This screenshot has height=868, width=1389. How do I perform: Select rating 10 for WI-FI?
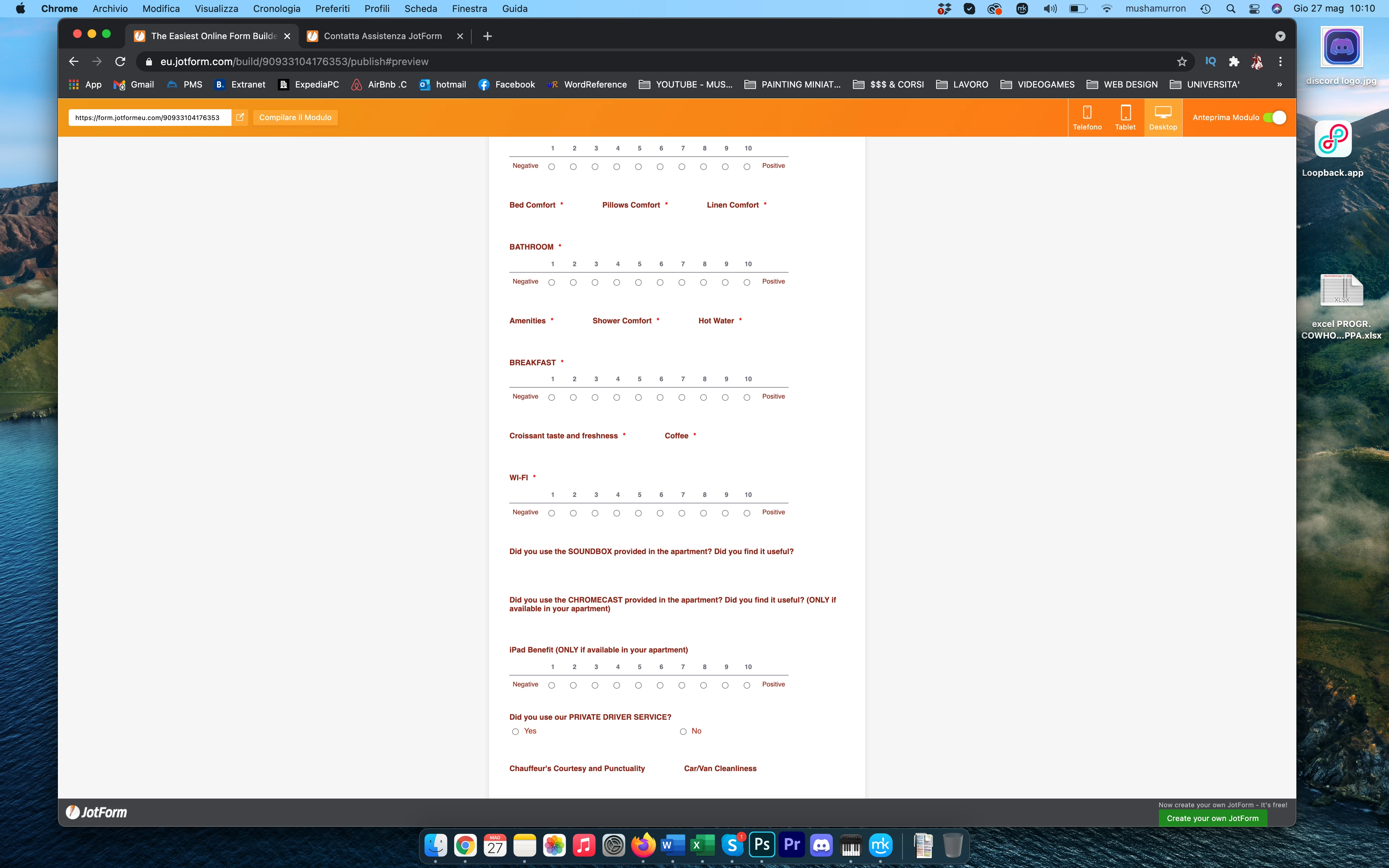pyautogui.click(x=747, y=512)
